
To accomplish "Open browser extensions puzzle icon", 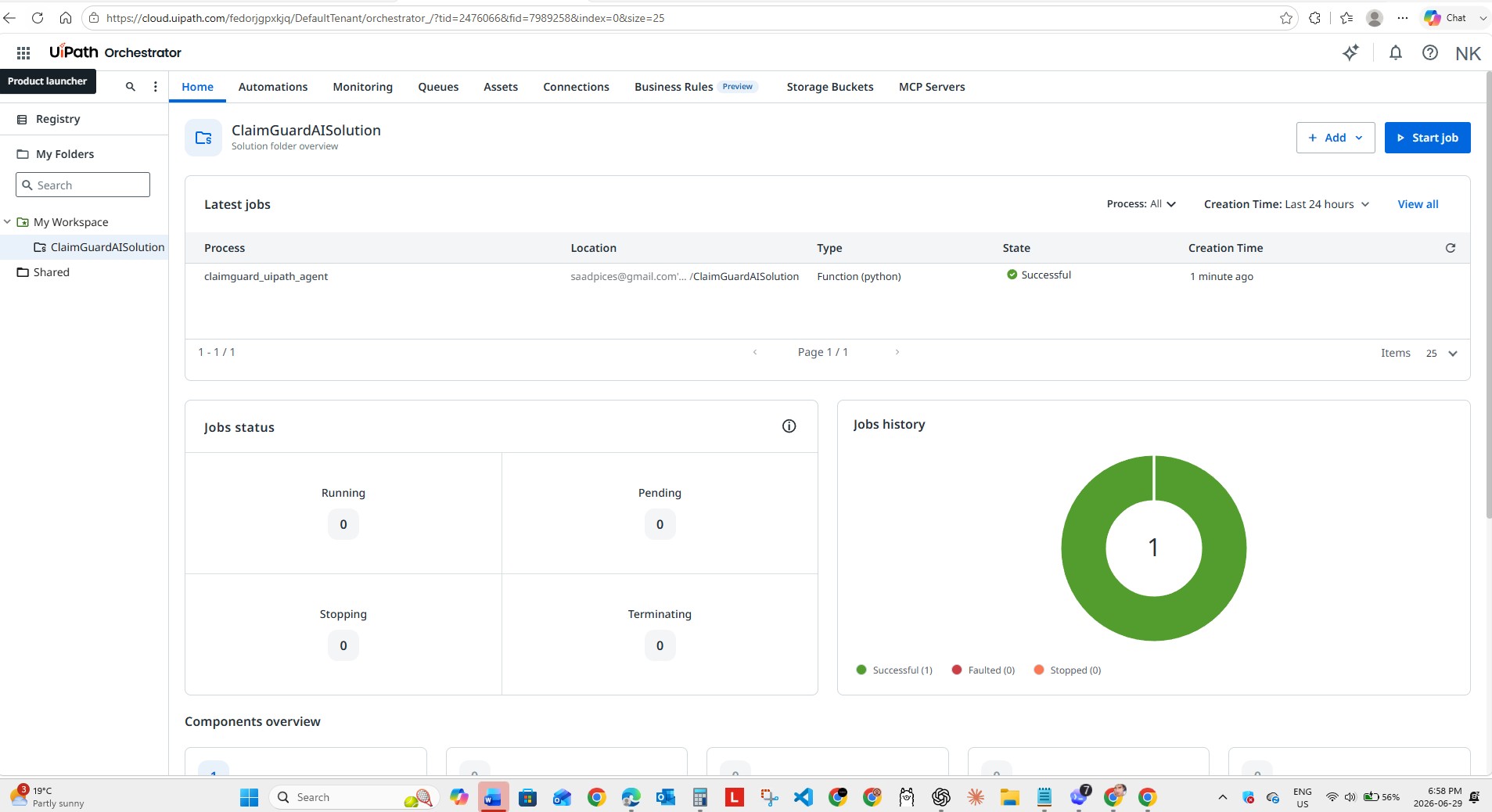I will pyautogui.click(x=1314, y=18).
